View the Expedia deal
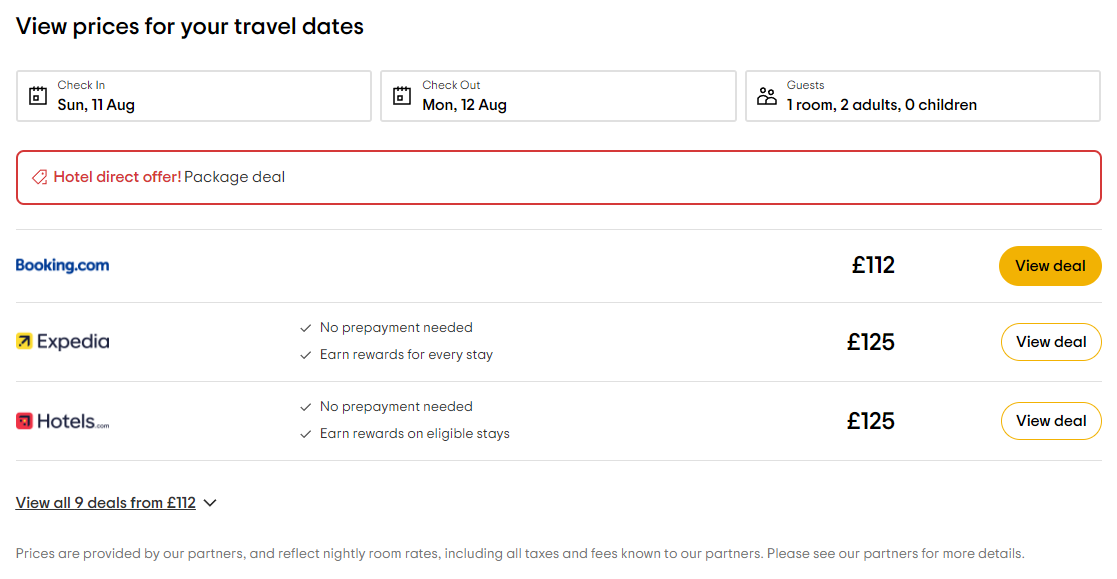The width and height of the screenshot is (1117, 579). click(x=1050, y=342)
